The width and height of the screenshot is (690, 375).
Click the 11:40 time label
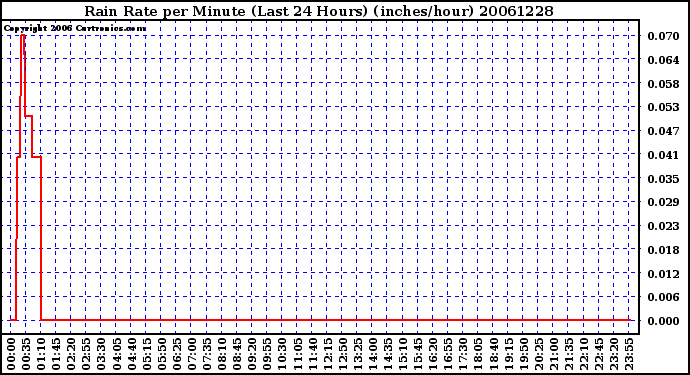312,354
